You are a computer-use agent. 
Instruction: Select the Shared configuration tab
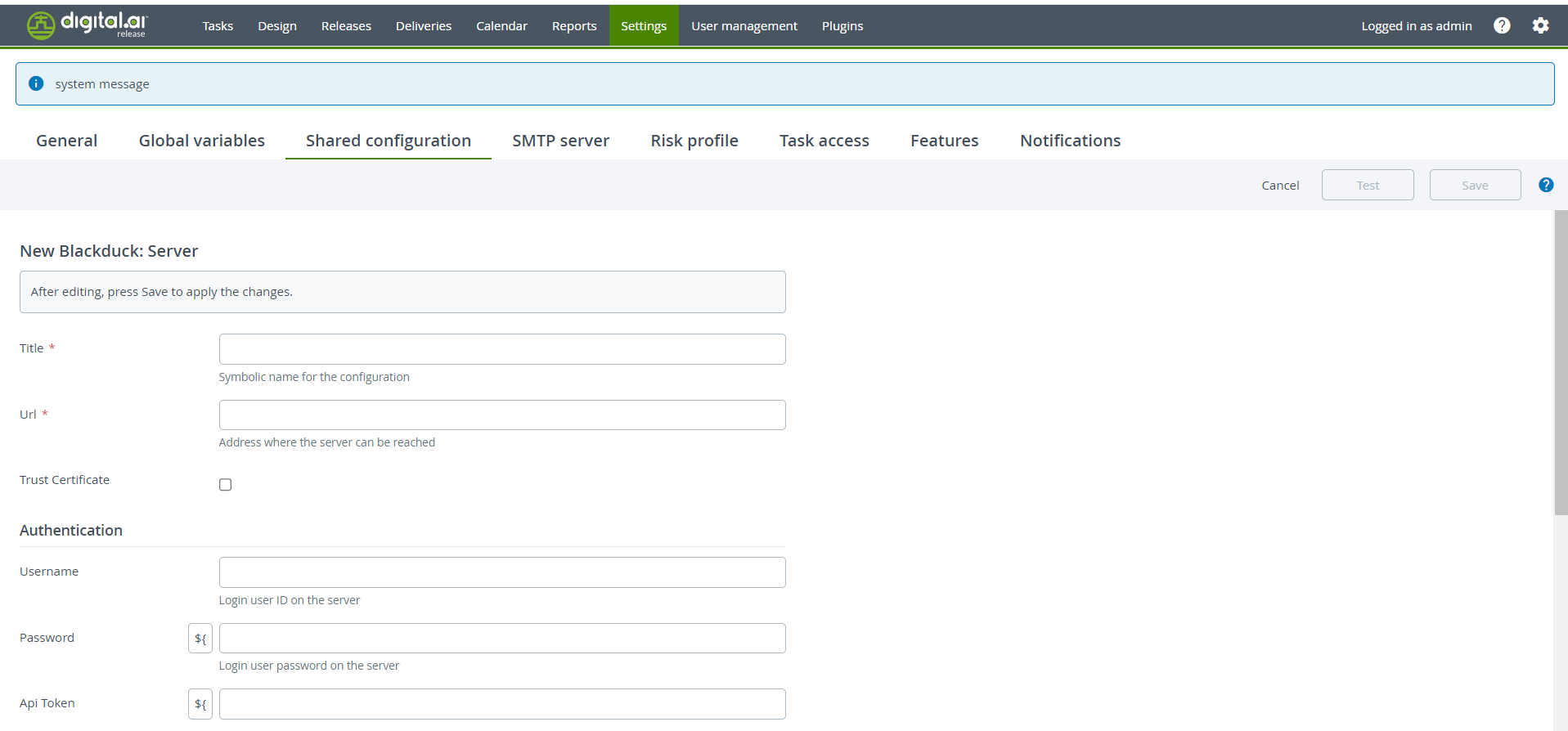pos(389,141)
